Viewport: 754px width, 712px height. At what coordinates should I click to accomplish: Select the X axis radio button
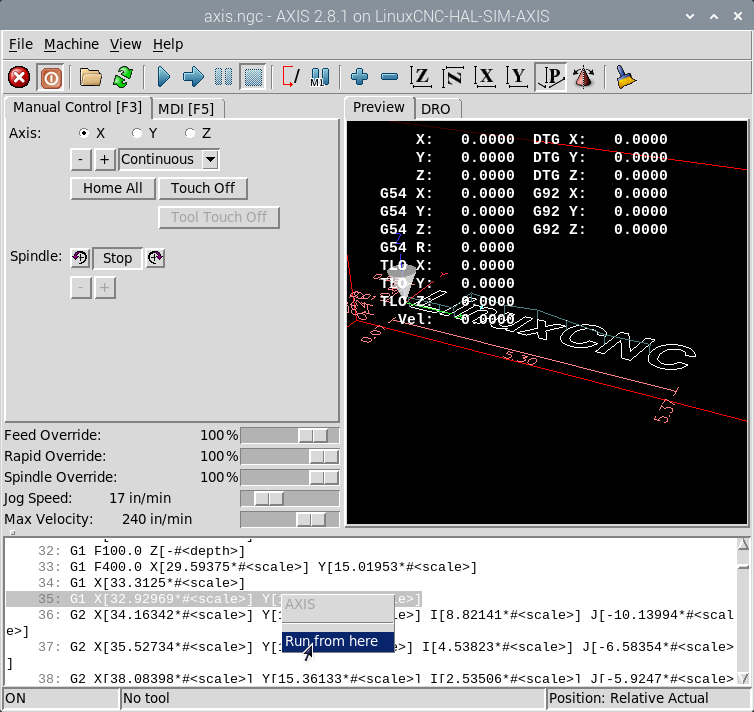pos(85,133)
